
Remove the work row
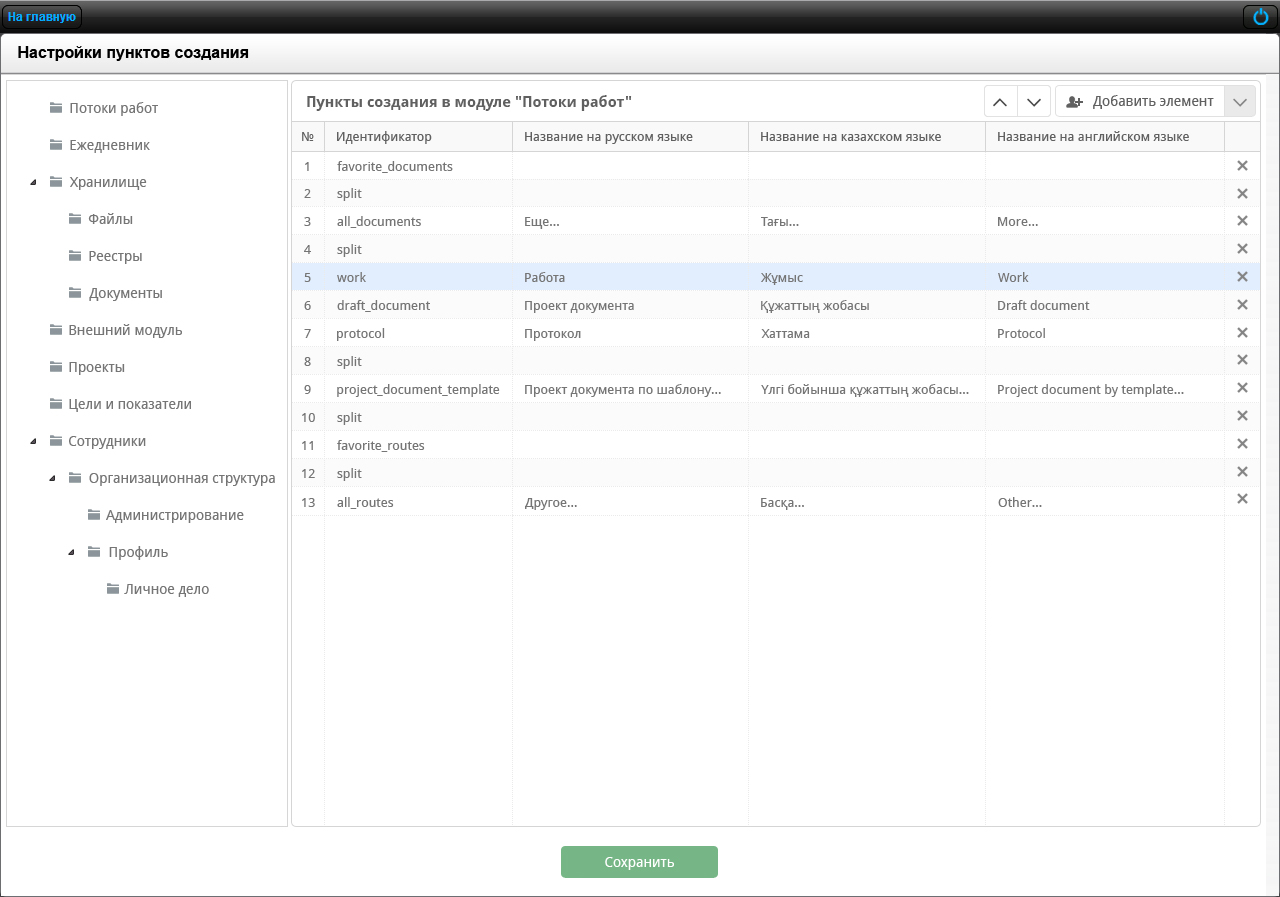click(x=1242, y=277)
